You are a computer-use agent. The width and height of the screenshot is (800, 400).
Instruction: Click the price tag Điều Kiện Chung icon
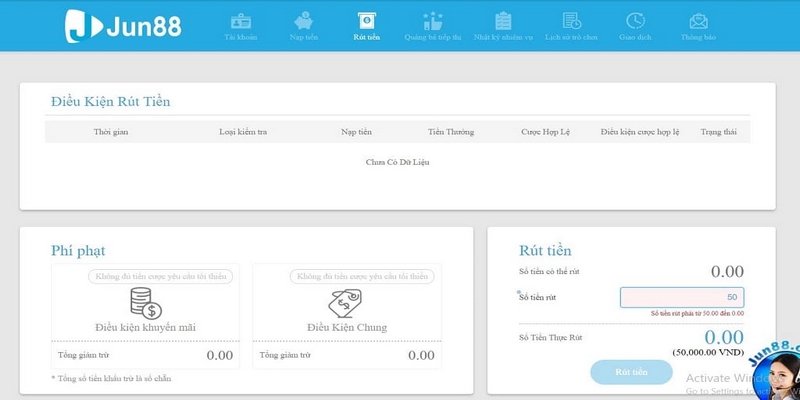pos(346,303)
